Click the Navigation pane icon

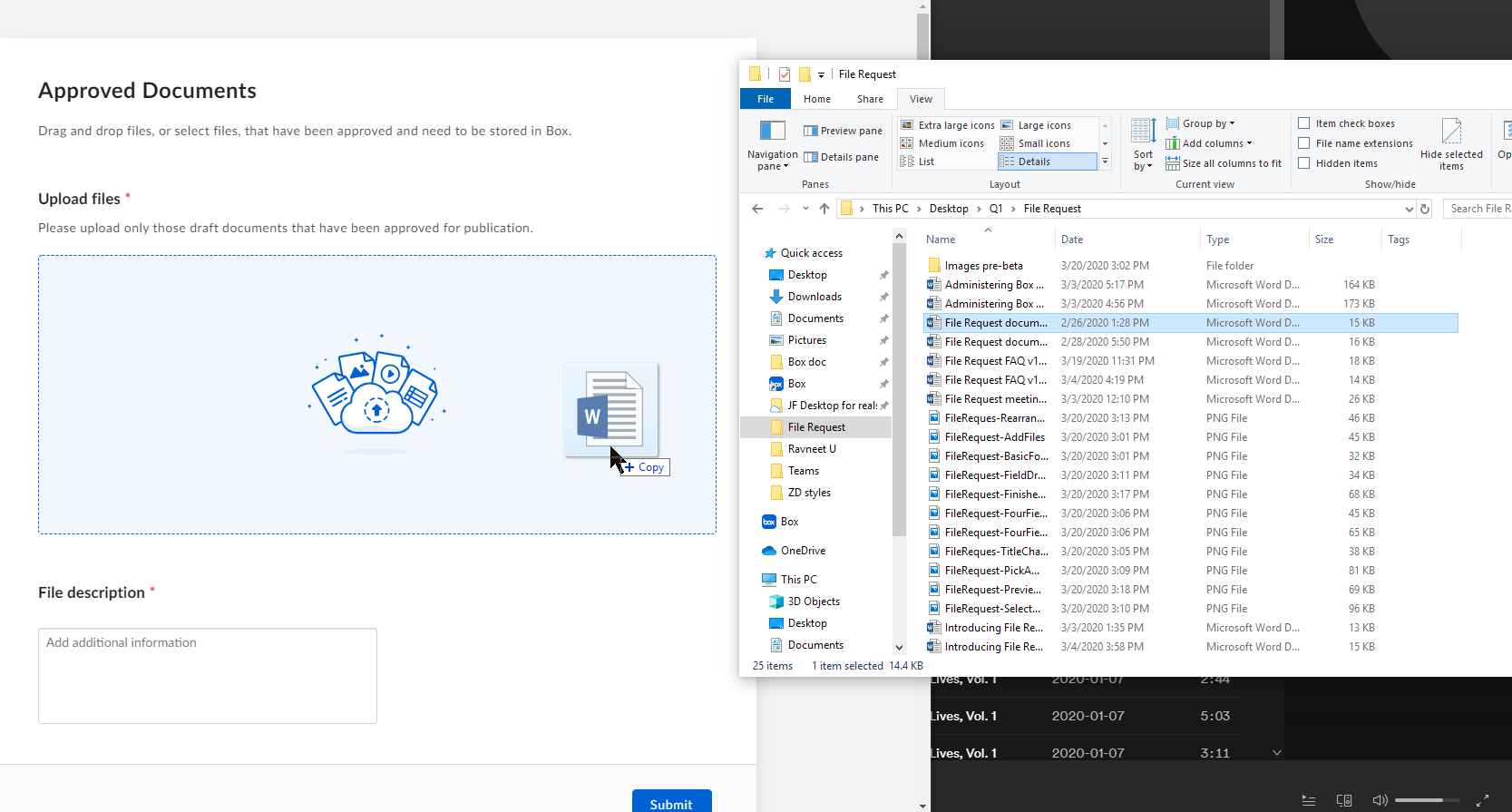(772, 132)
